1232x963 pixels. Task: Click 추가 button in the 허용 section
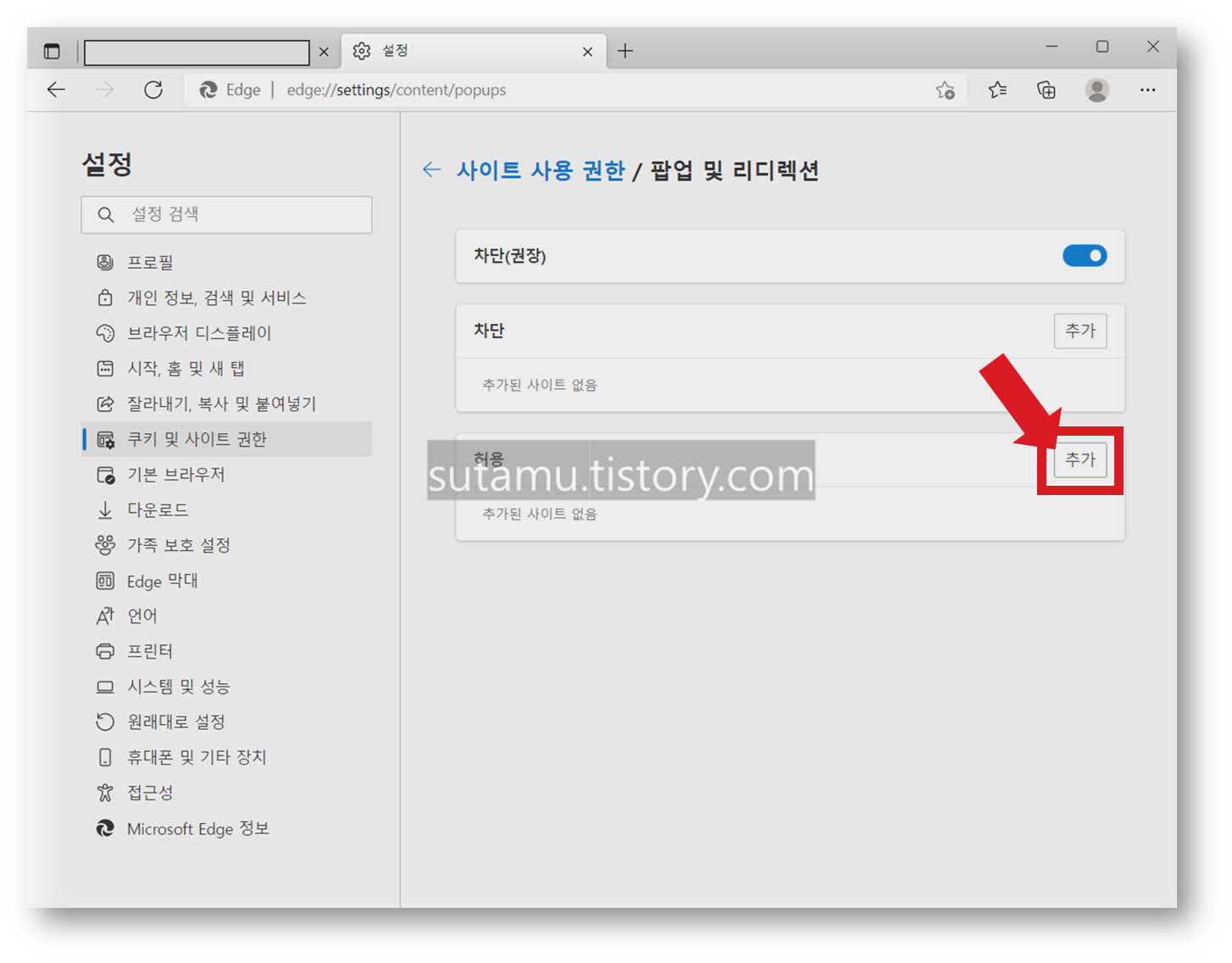1080,459
